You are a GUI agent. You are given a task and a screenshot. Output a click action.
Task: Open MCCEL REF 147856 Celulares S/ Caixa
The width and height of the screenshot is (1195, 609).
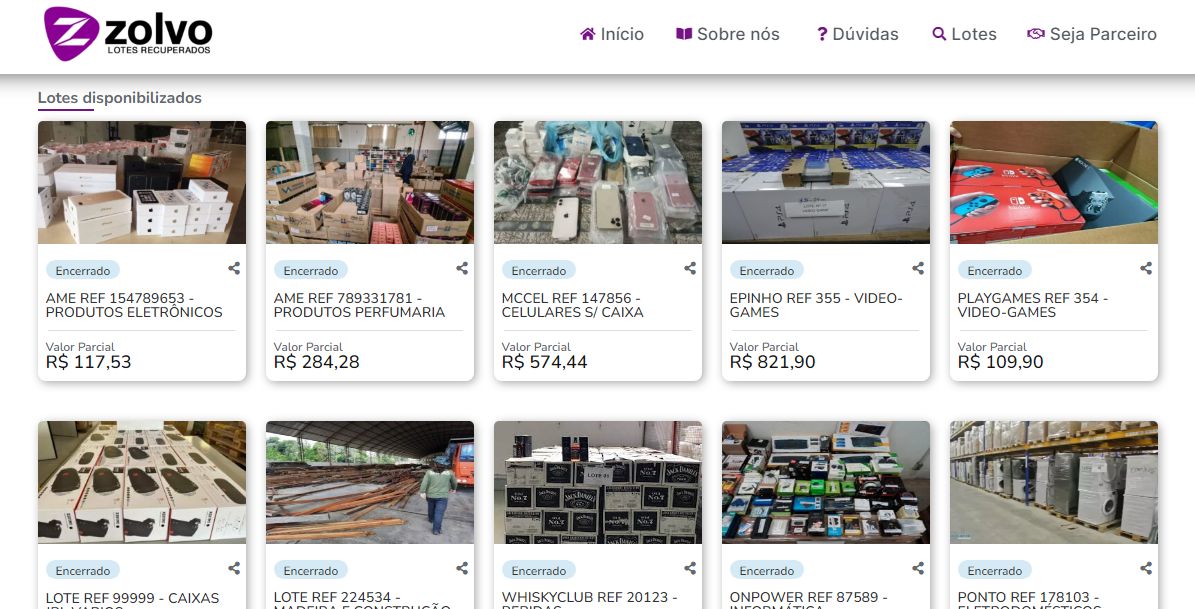[572, 305]
